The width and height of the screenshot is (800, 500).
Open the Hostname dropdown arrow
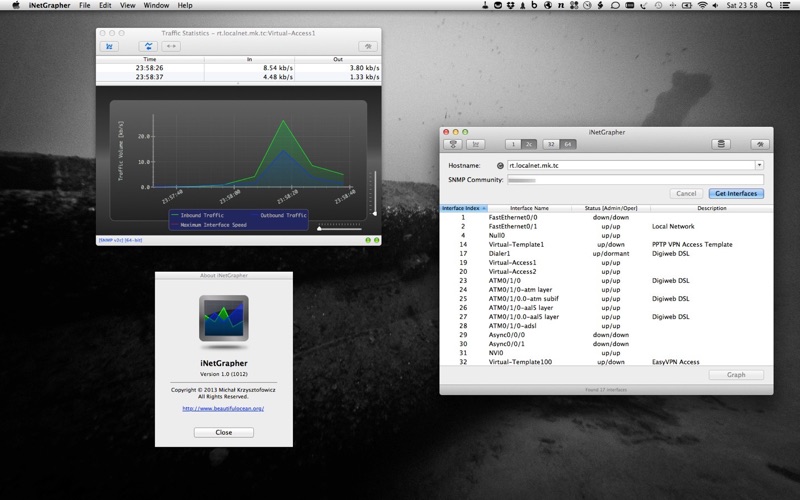pos(759,165)
